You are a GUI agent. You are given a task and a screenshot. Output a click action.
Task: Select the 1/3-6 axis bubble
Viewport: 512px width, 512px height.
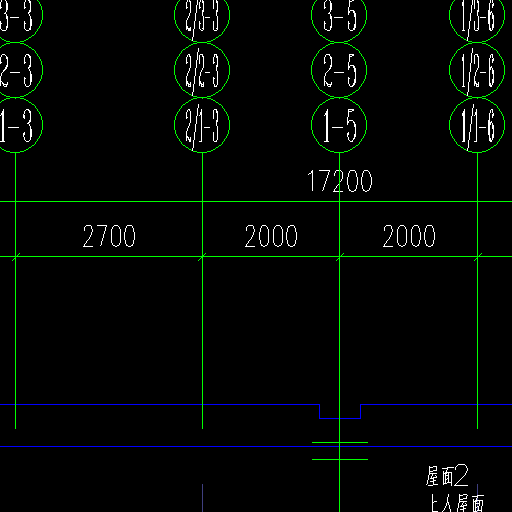tap(477, 15)
